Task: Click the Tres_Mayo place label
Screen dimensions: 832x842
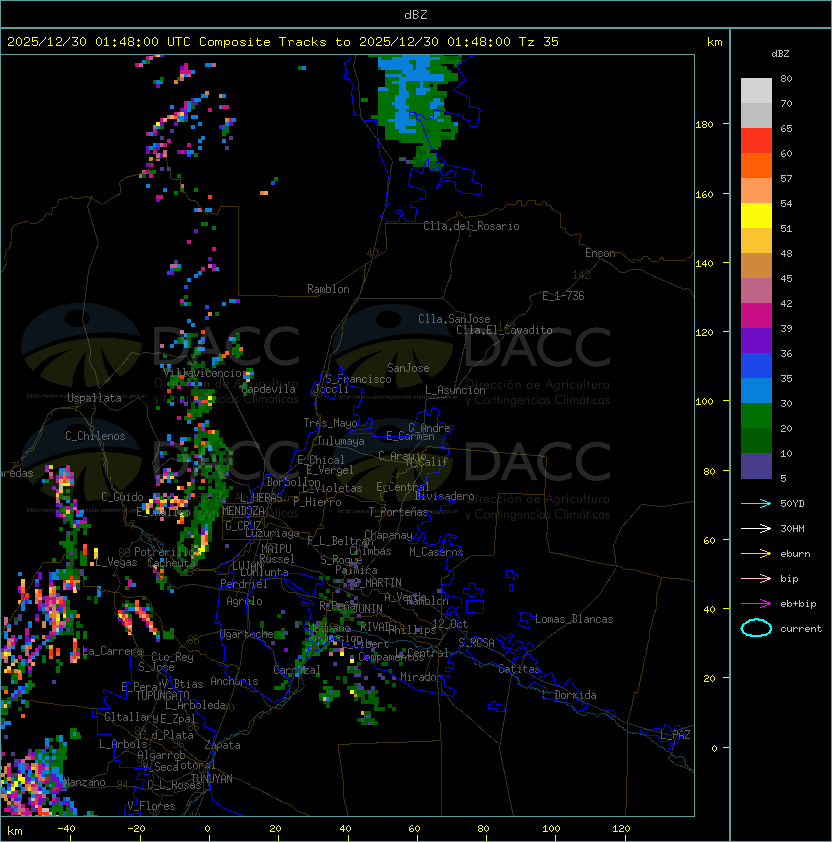Action: click(330, 423)
